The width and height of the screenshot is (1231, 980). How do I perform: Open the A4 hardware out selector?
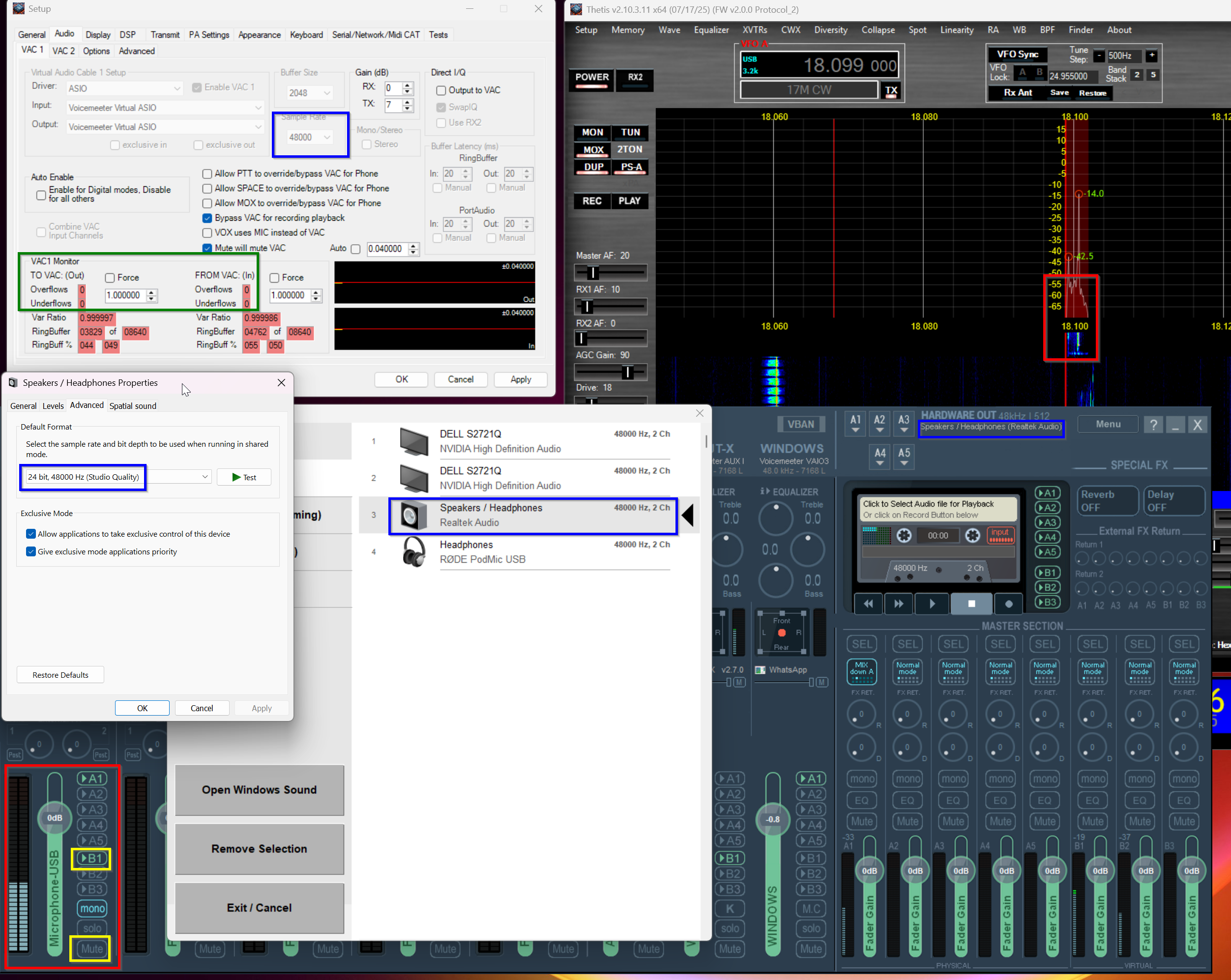pyautogui.click(x=880, y=457)
